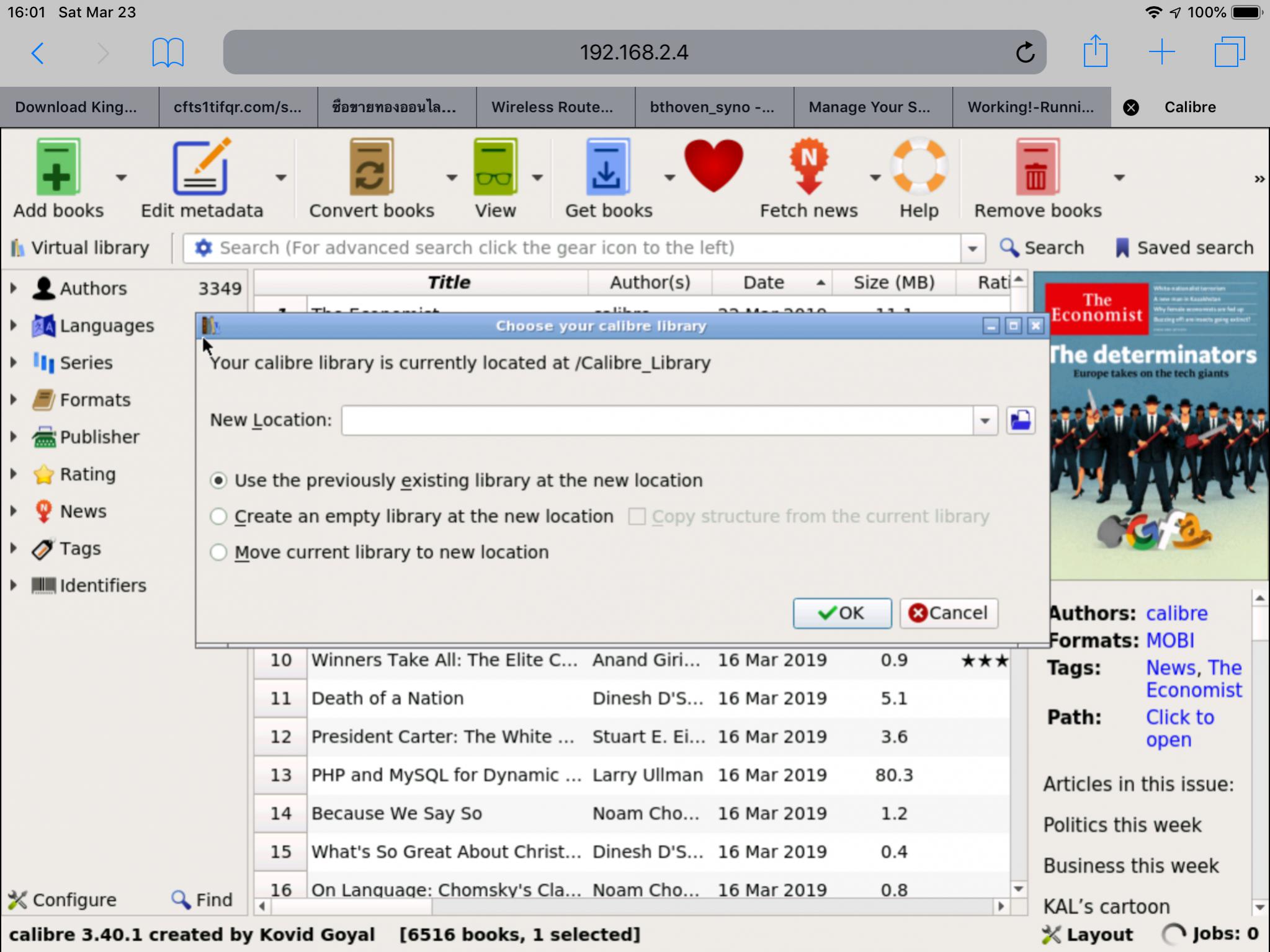Viewport: 1270px width, 952px height.
Task: Click the Fetch news icon
Action: pyautogui.click(x=808, y=167)
